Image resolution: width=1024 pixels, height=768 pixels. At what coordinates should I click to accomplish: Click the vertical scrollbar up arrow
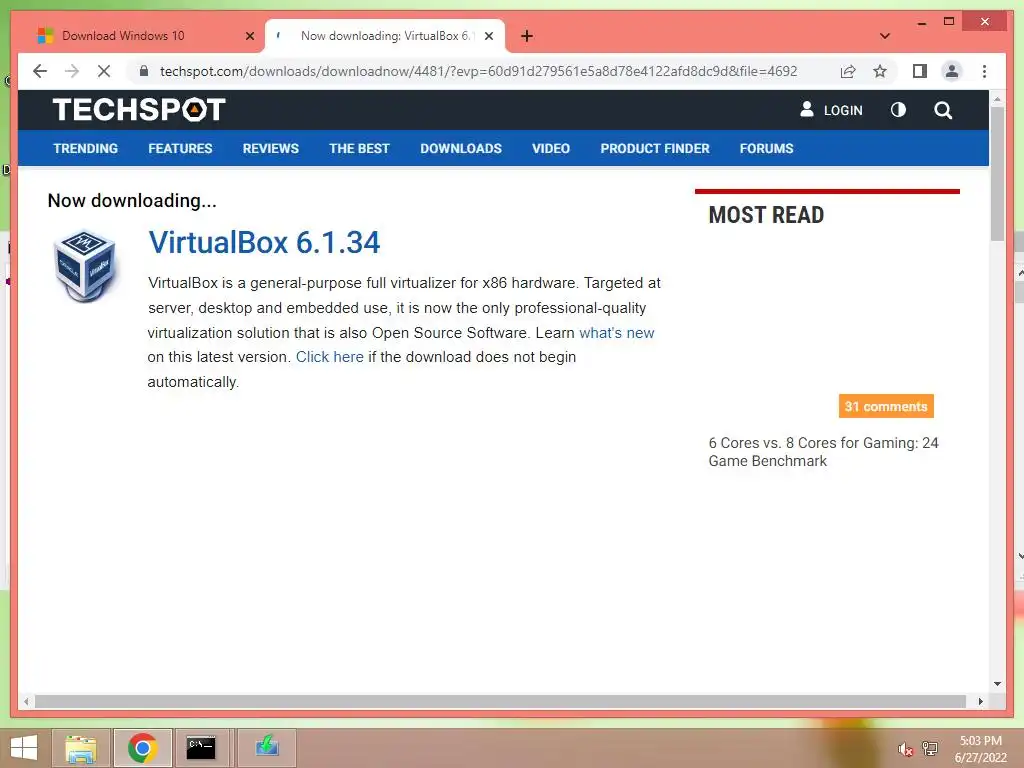(997, 99)
